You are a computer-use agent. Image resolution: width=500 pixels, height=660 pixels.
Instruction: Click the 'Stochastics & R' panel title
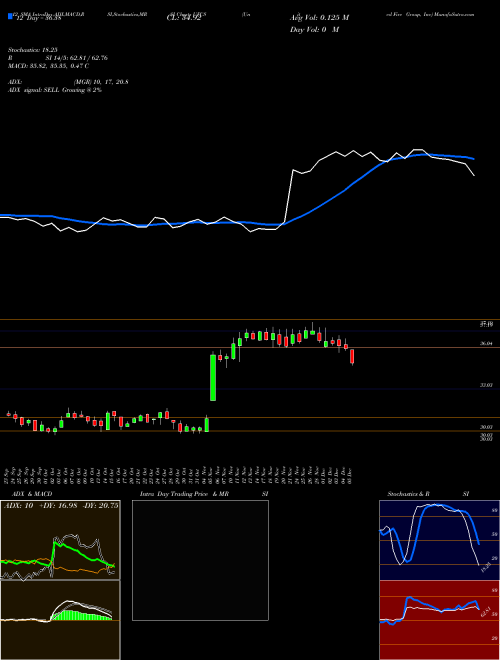pyautogui.click(x=408, y=494)
